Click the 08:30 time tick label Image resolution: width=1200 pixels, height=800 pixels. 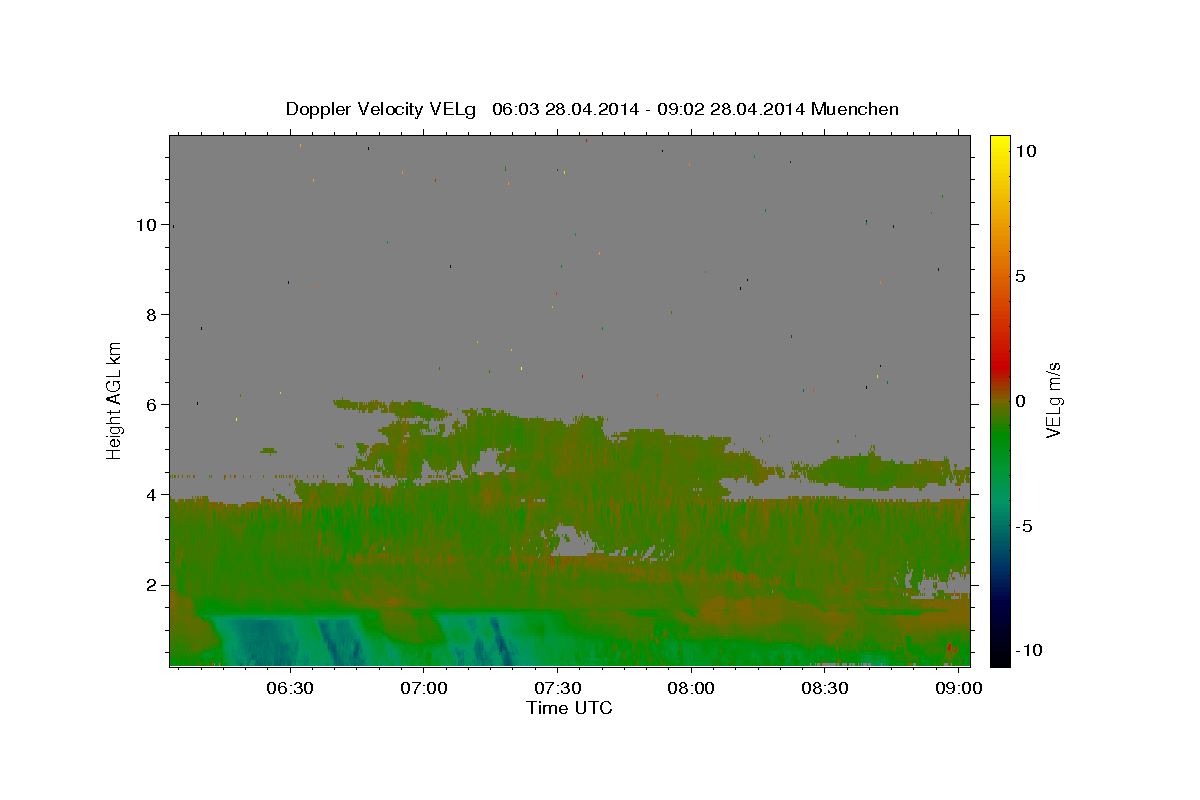click(x=826, y=688)
